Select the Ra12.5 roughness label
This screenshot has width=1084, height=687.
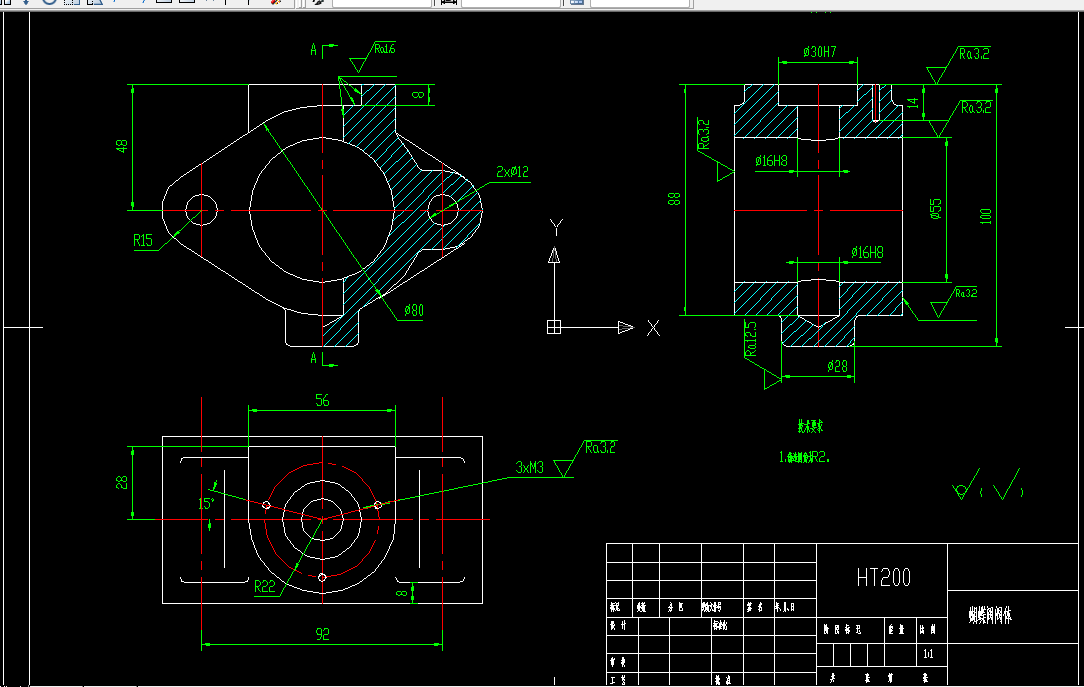point(751,339)
